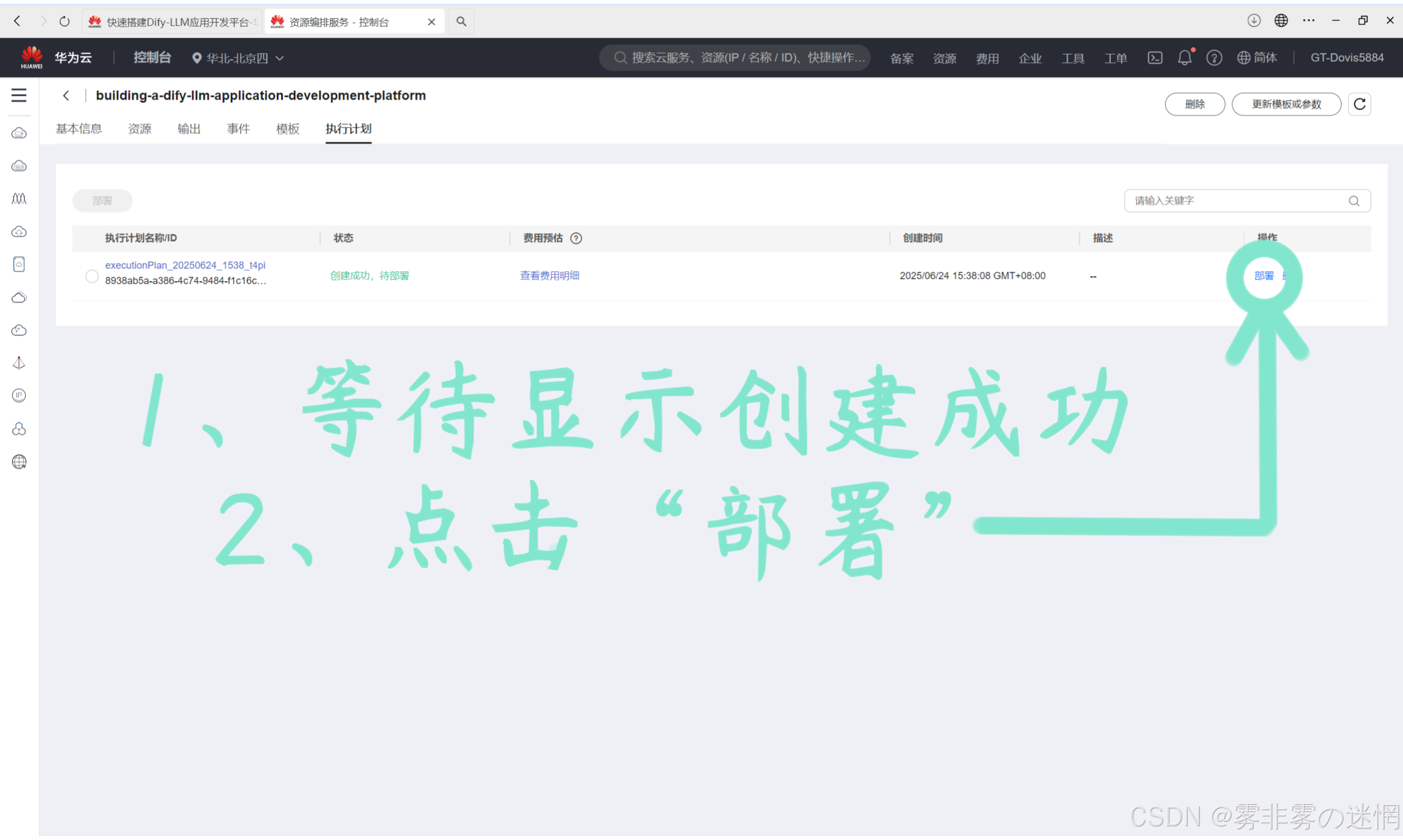
Task: Open the CloudShell terminal icon
Action: pos(1155,58)
